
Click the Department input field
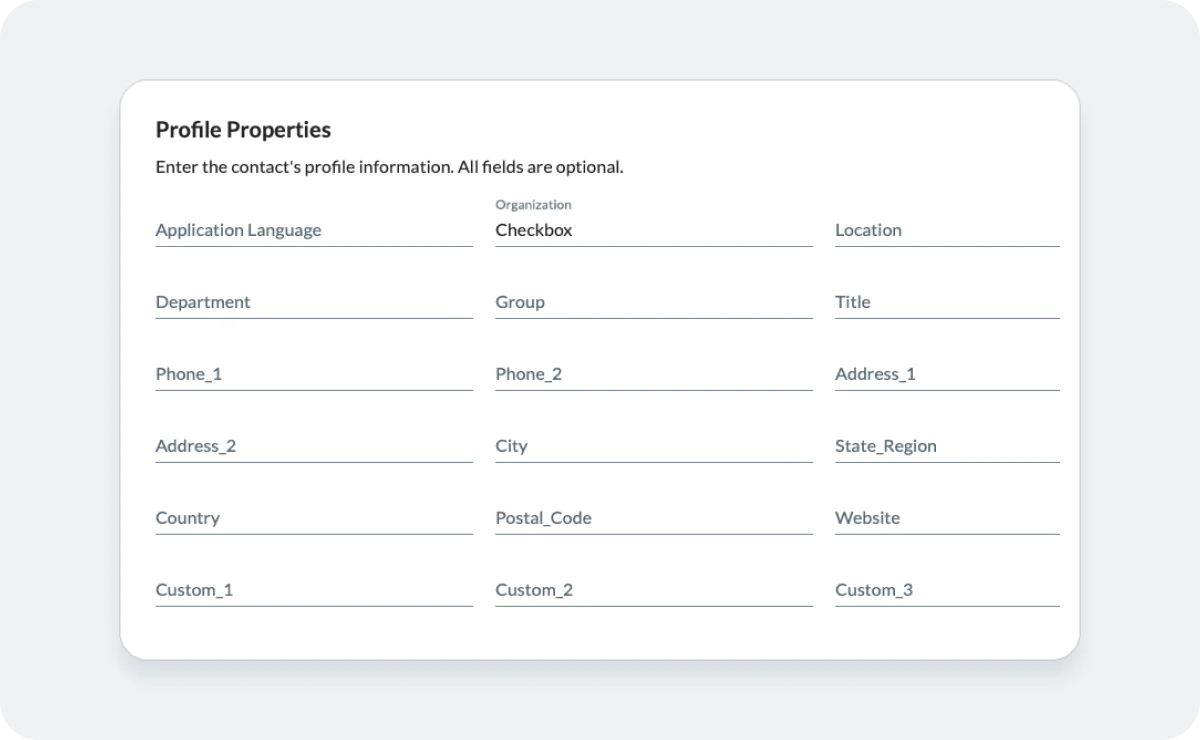click(314, 302)
